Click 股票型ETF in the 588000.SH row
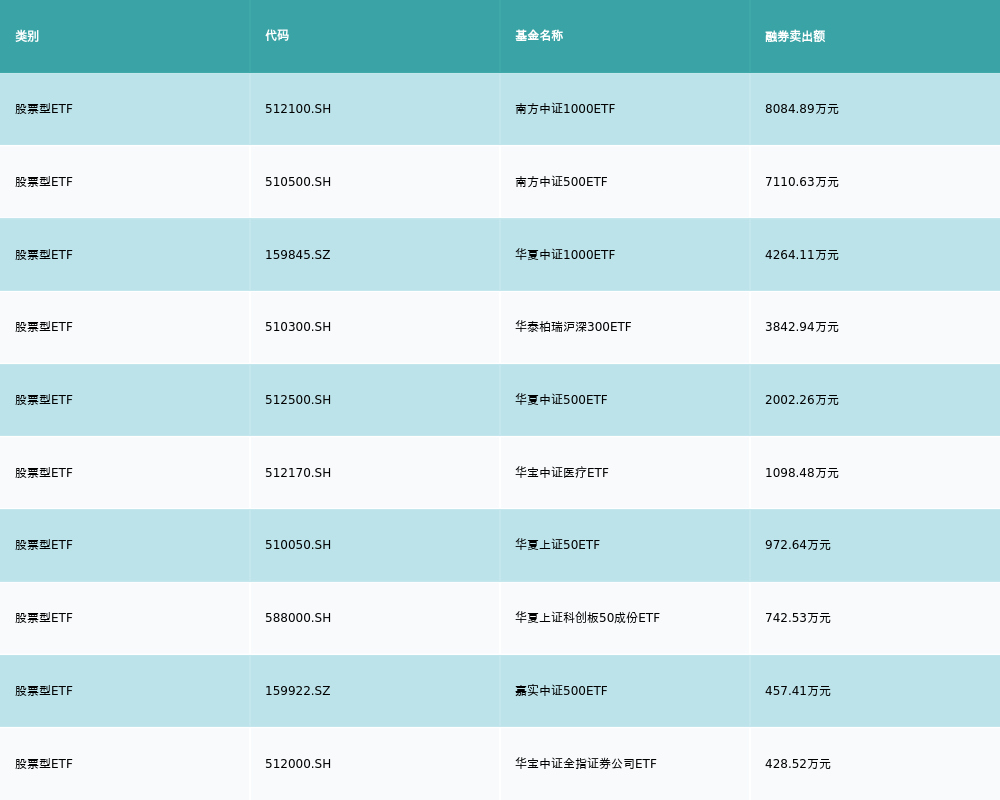 tap(44, 618)
